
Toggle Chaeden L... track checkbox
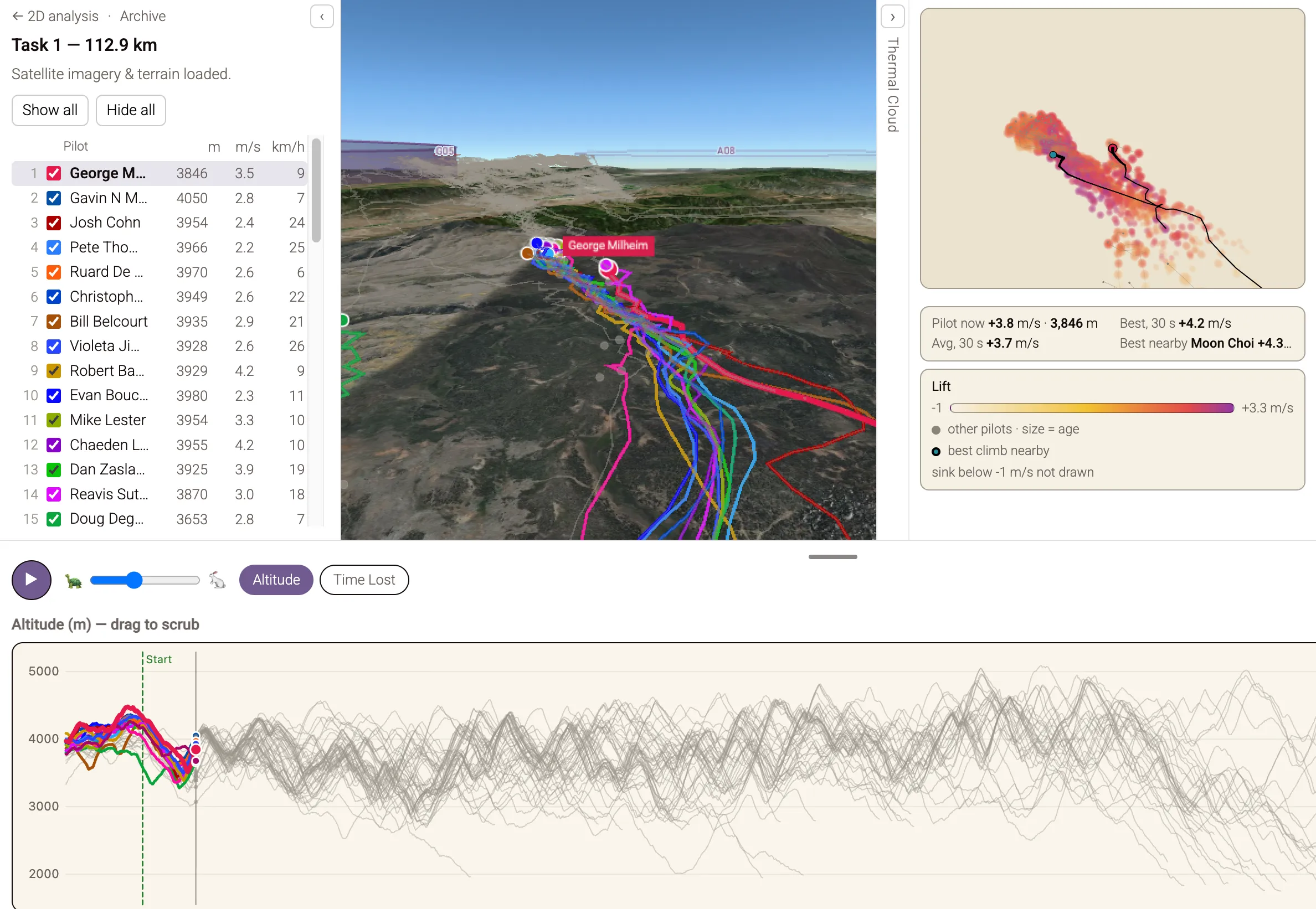[x=54, y=445]
